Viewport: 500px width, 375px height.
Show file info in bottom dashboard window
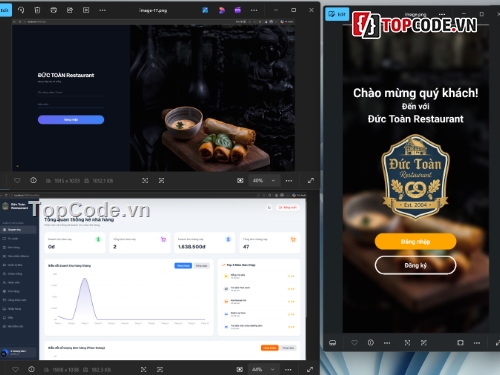click(31, 369)
